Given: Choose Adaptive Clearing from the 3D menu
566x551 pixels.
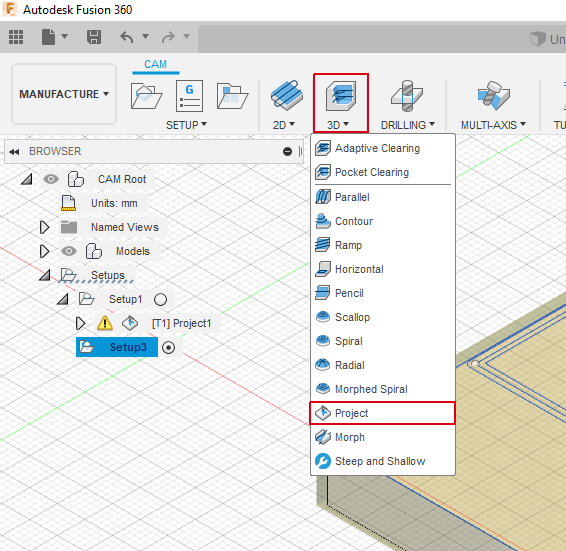Looking at the screenshot, I should (383, 148).
